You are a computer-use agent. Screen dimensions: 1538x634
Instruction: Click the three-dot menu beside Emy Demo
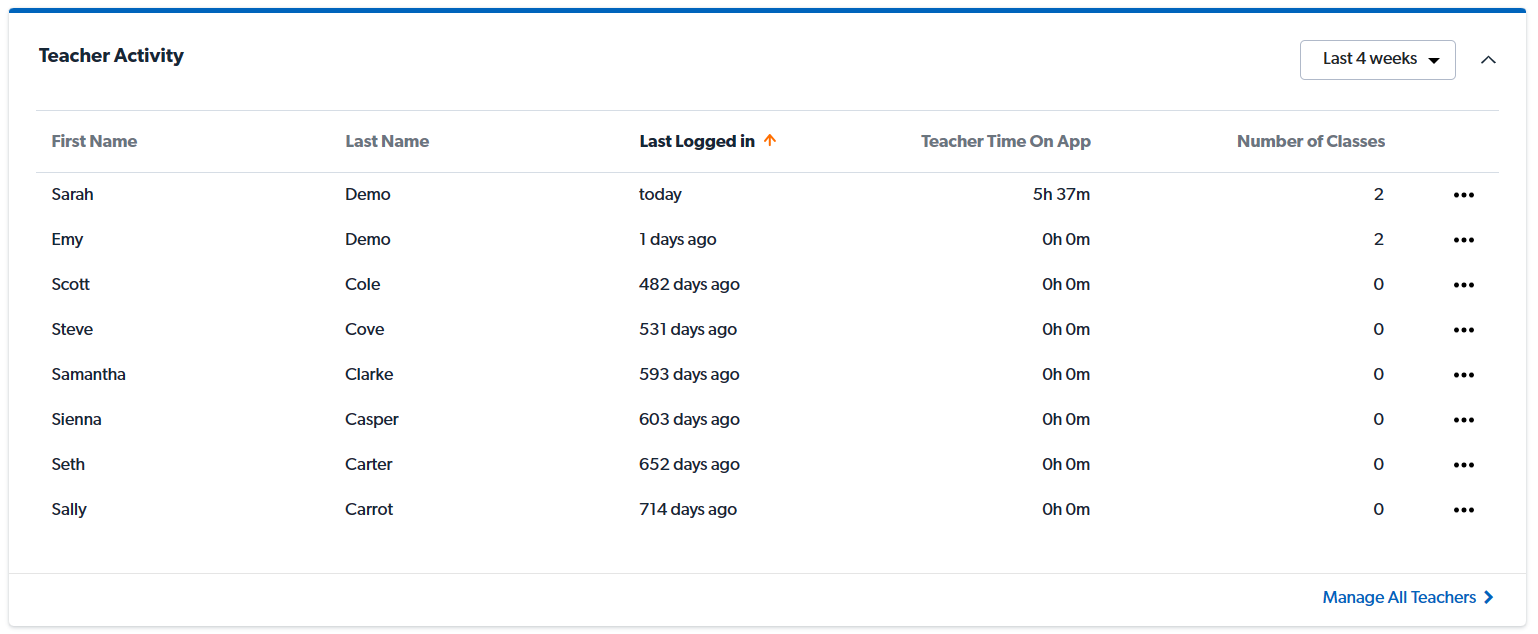(x=1464, y=239)
